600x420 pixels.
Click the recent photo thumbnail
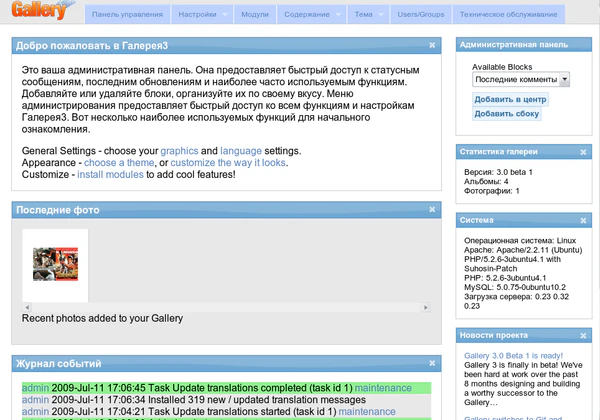(x=55, y=264)
